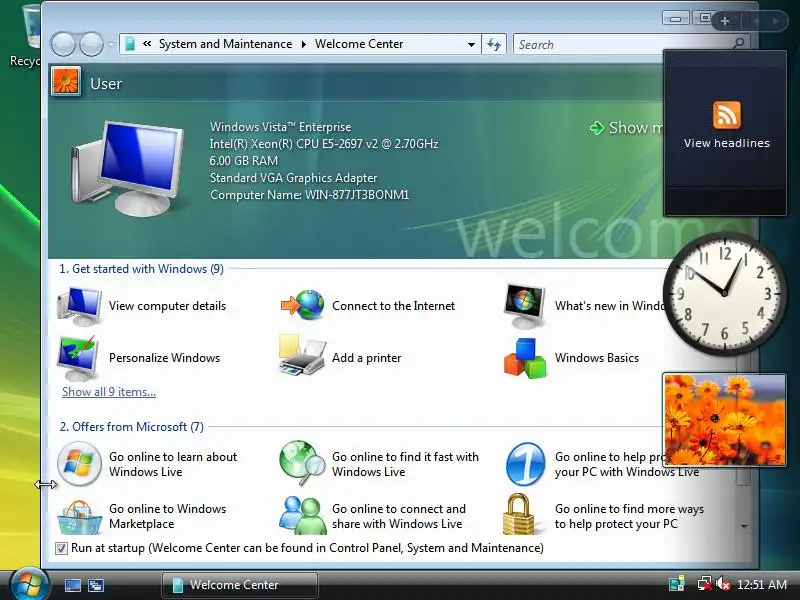Image resolution: width=800 pixels, height=600 pixels.
Task: Click the Welcome Center taskbar button
Action: 240,585
